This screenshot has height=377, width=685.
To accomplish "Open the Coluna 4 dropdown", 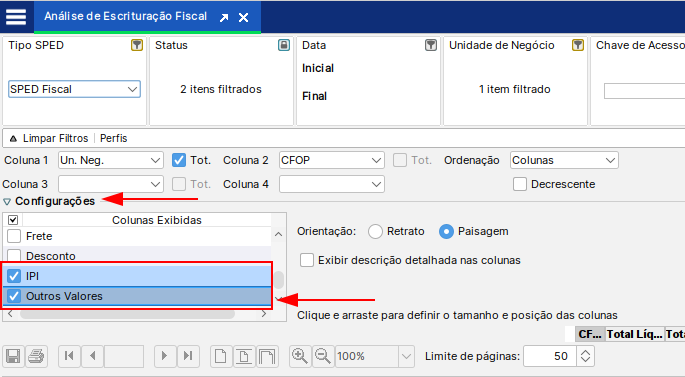I will coord(332,184).
